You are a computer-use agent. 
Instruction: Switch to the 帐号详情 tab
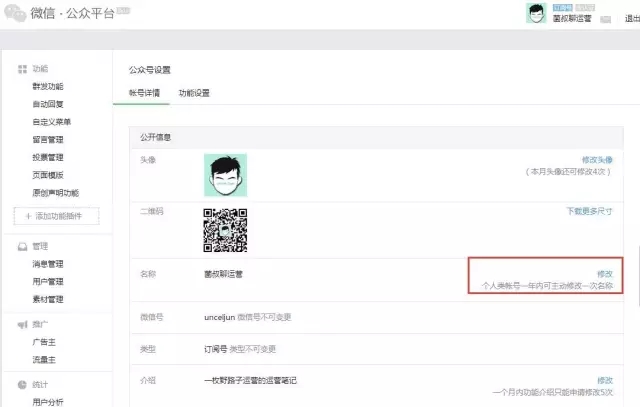coord(144,93)
